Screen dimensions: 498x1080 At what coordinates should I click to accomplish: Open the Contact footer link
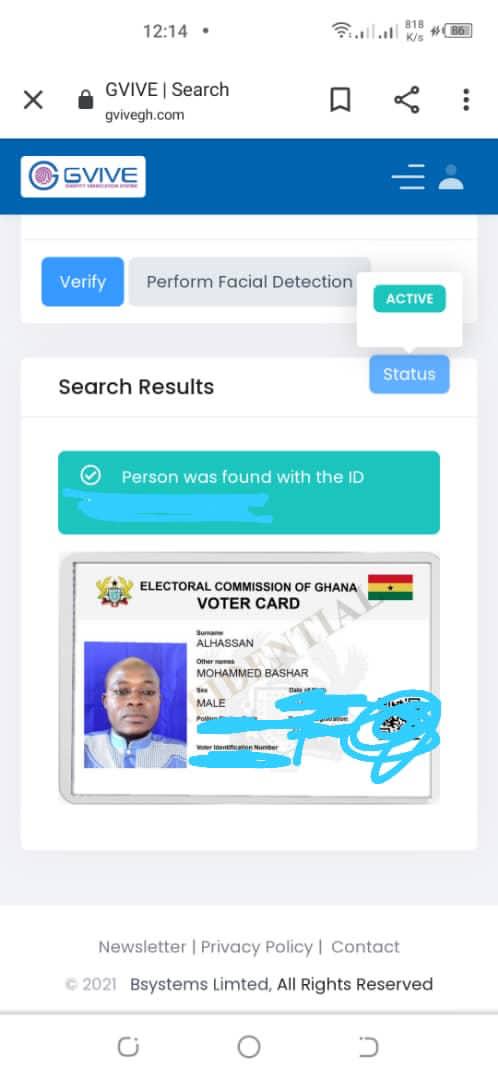coord(365,947)
